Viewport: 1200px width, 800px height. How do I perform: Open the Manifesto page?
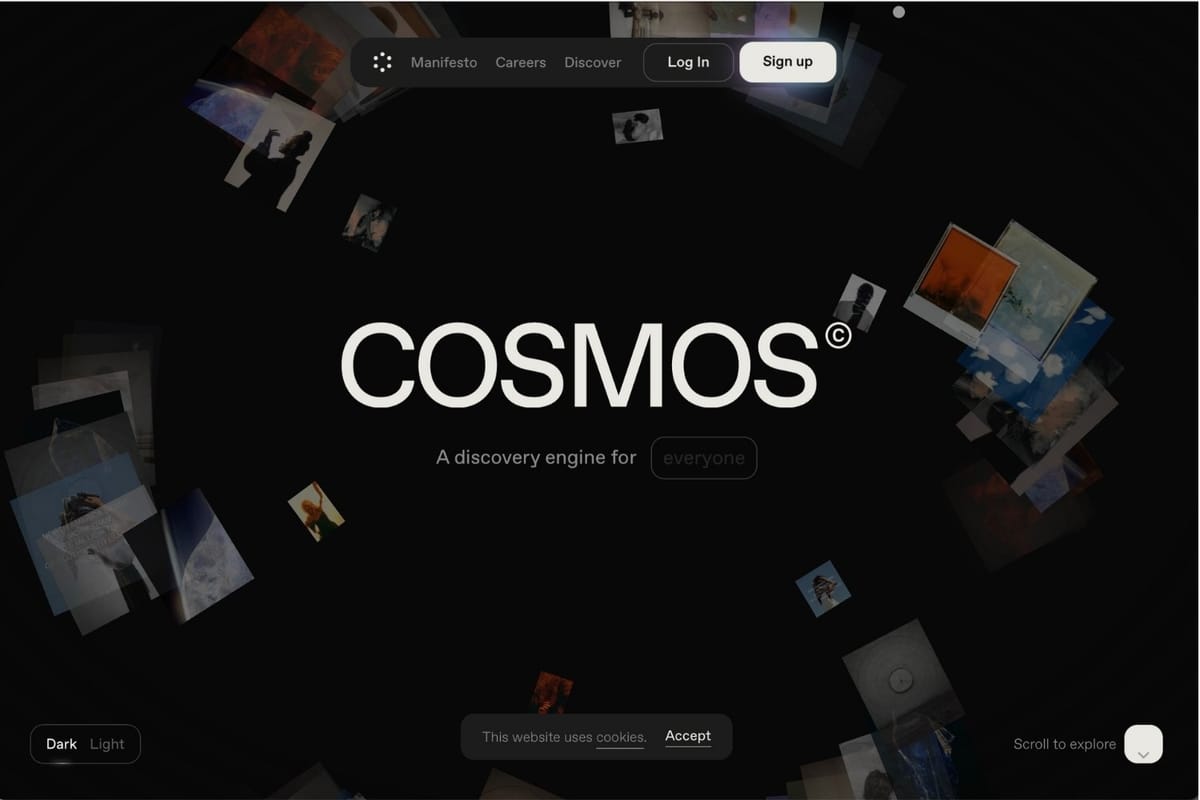point(443,62)
